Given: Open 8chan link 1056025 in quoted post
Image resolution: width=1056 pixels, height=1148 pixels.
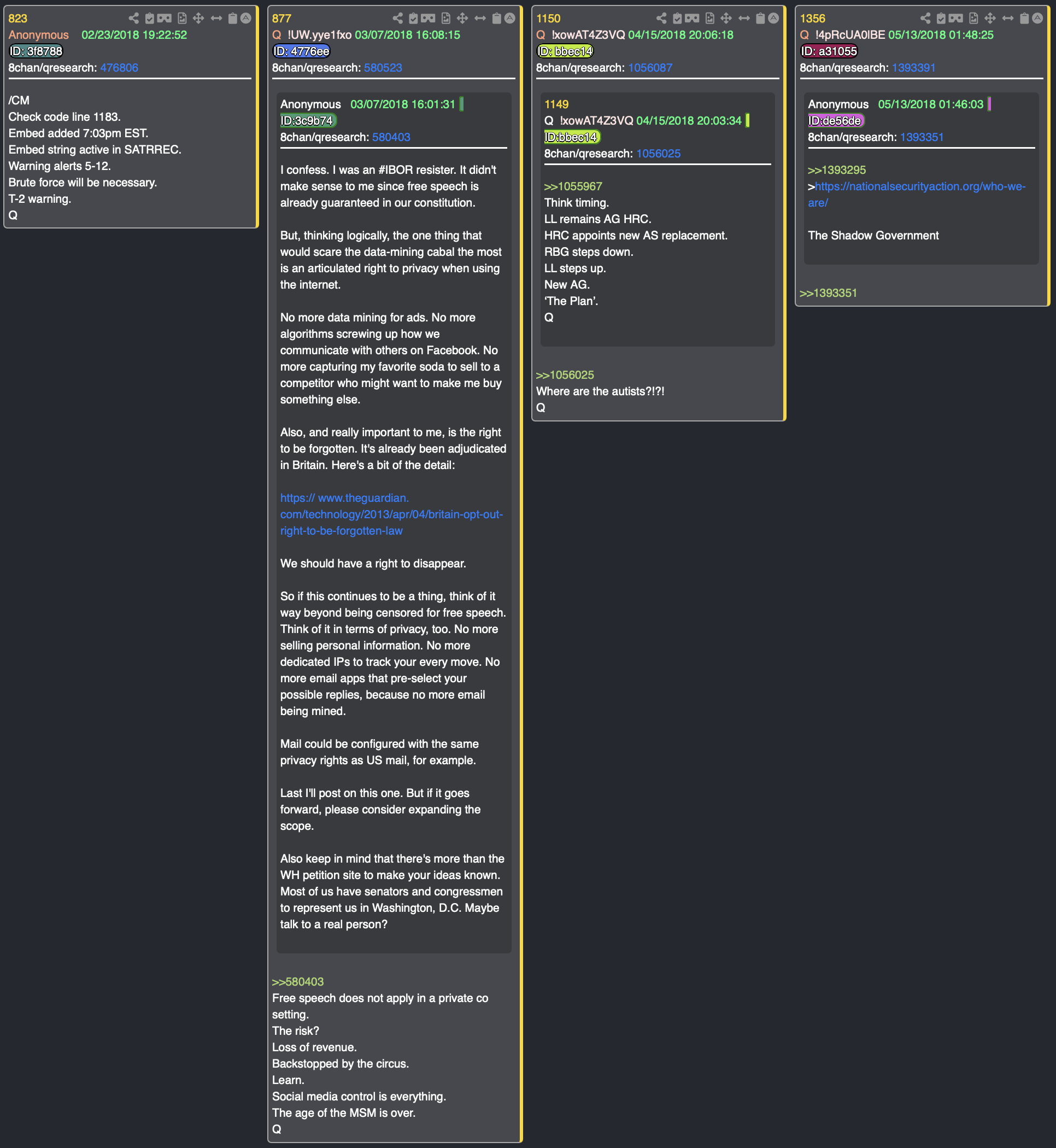Looking at the screenshot, I should click(x=658, y=154).
